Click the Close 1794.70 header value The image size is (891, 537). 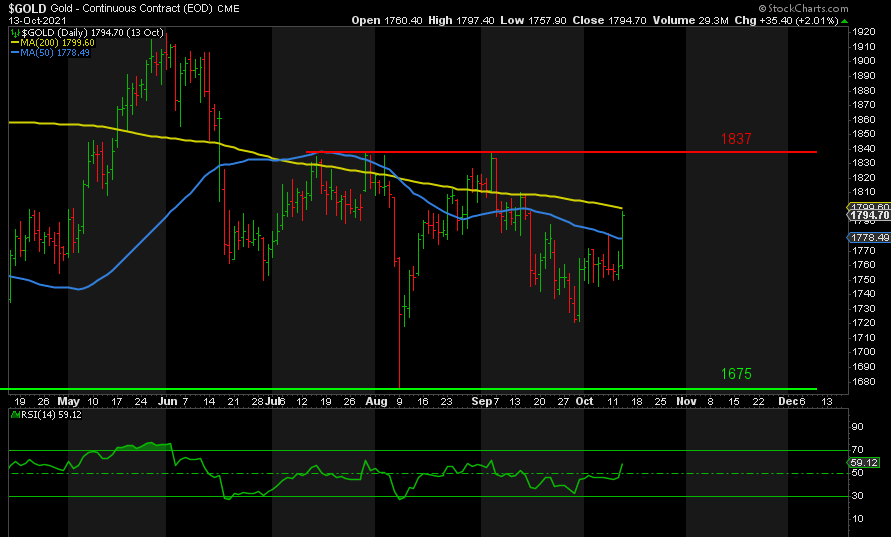609,20
